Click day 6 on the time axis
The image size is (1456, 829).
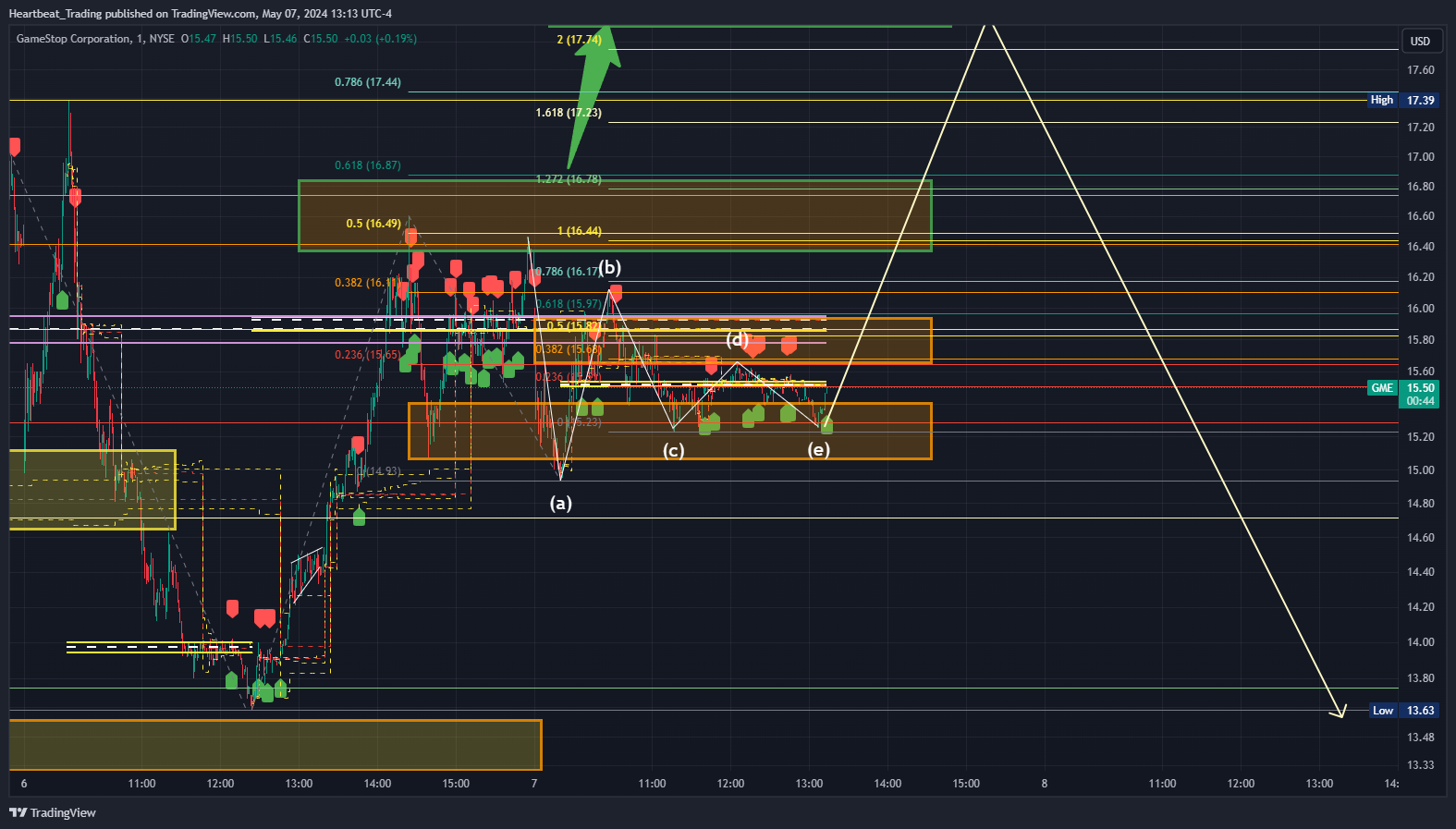tap(24, 784)
